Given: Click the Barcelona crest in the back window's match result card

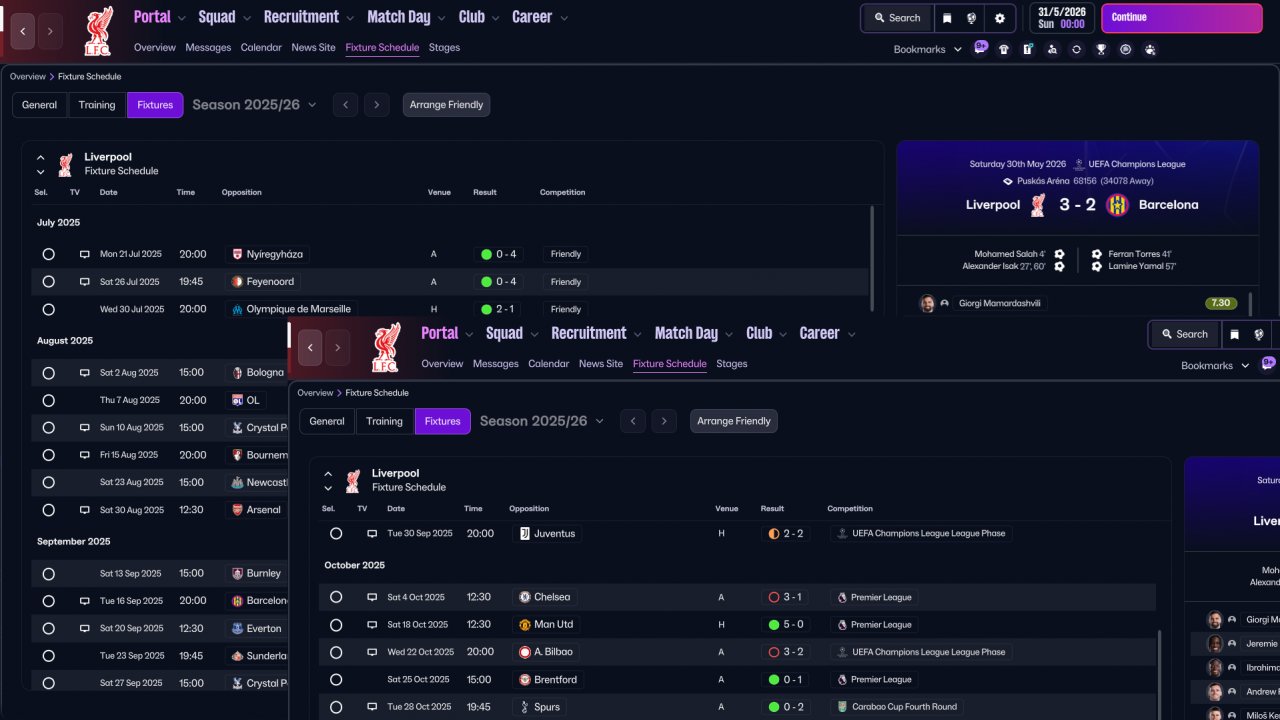Looking at the screenshot, I should point(1117,205).
